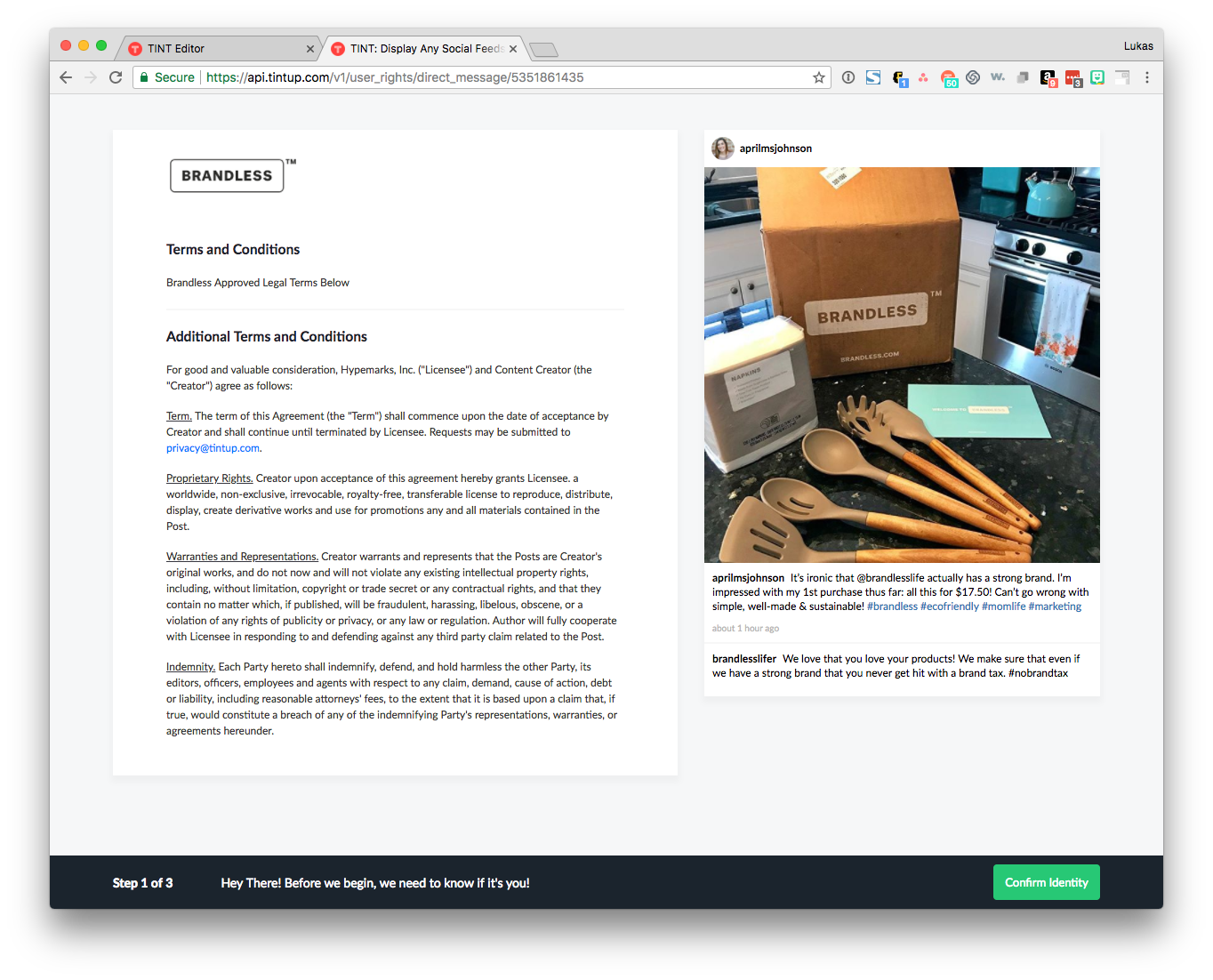Click the #marketing hashtag
Image resolution: width=1213 pixels, height=980 pixels.
[1055, 606]
